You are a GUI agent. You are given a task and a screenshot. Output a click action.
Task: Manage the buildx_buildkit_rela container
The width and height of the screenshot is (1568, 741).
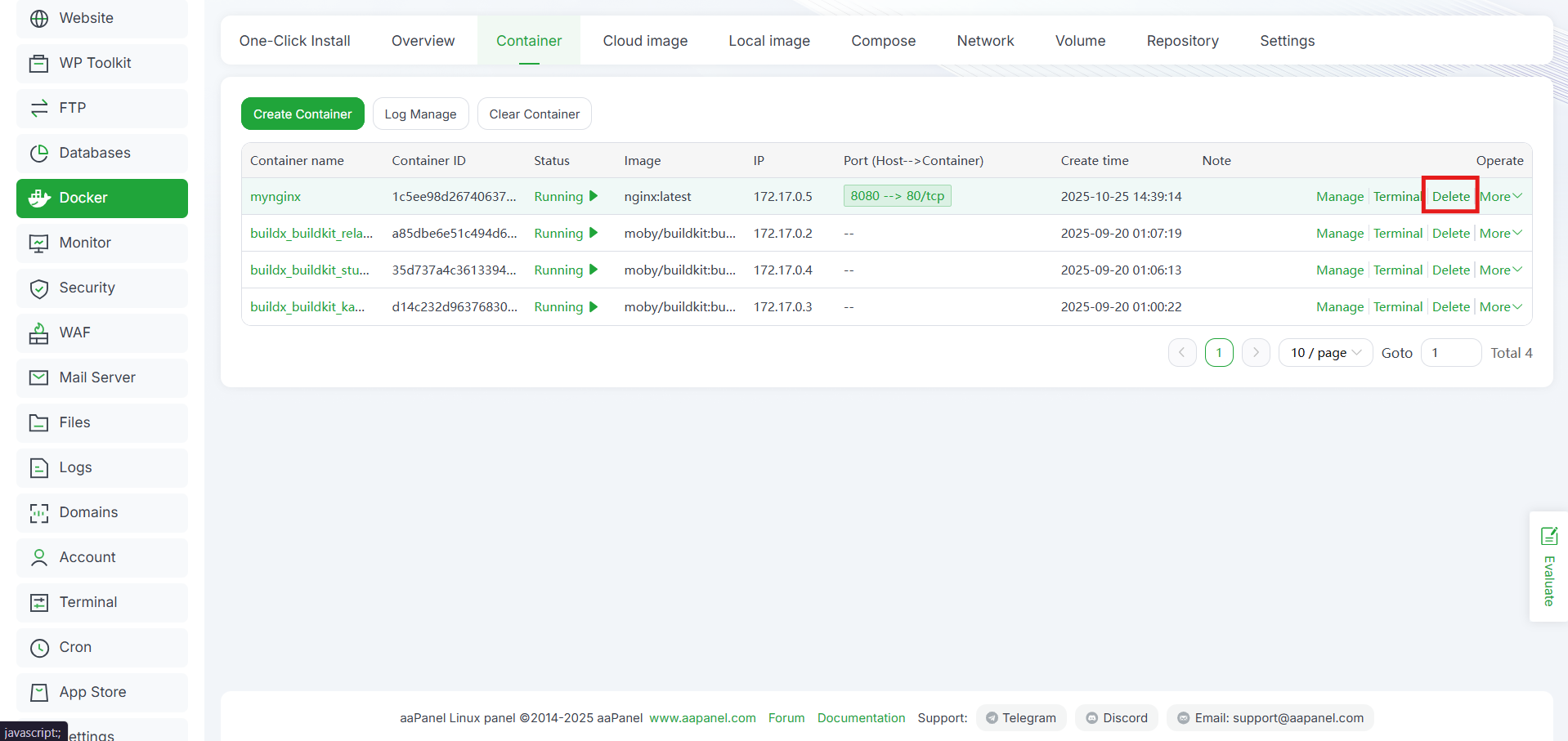point(1340,233)
